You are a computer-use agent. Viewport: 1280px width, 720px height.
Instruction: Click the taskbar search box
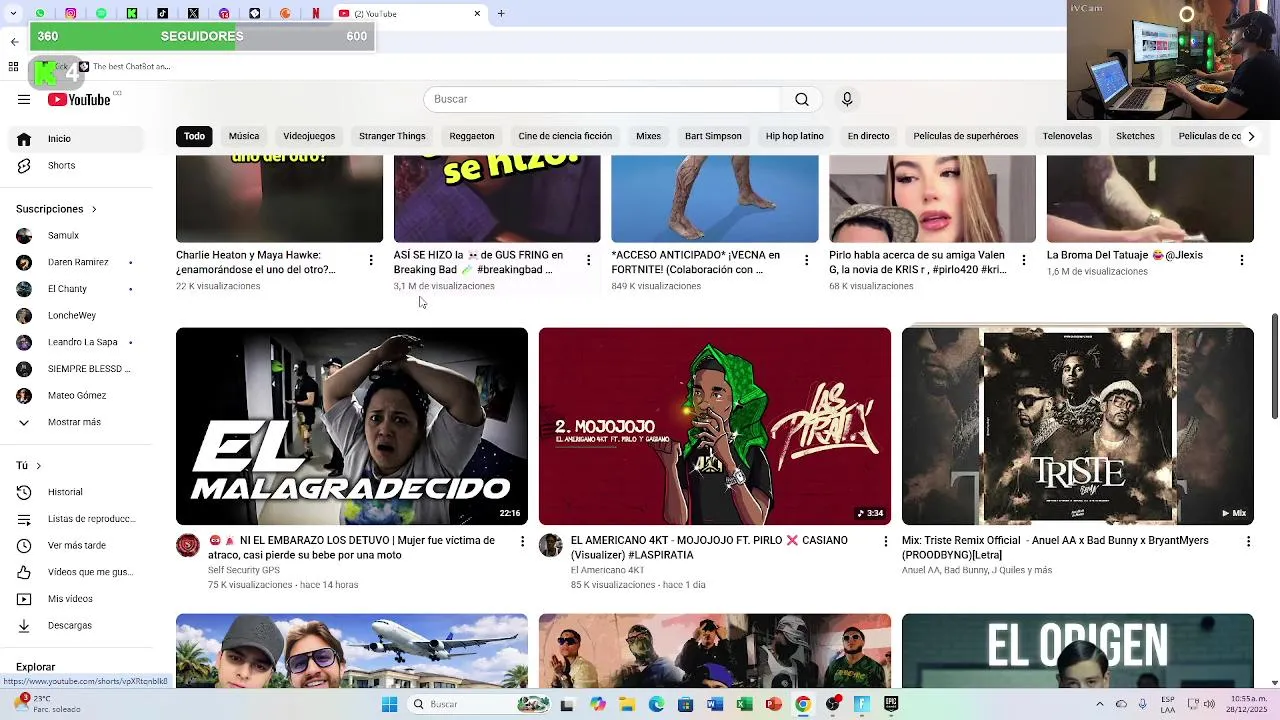478,704
